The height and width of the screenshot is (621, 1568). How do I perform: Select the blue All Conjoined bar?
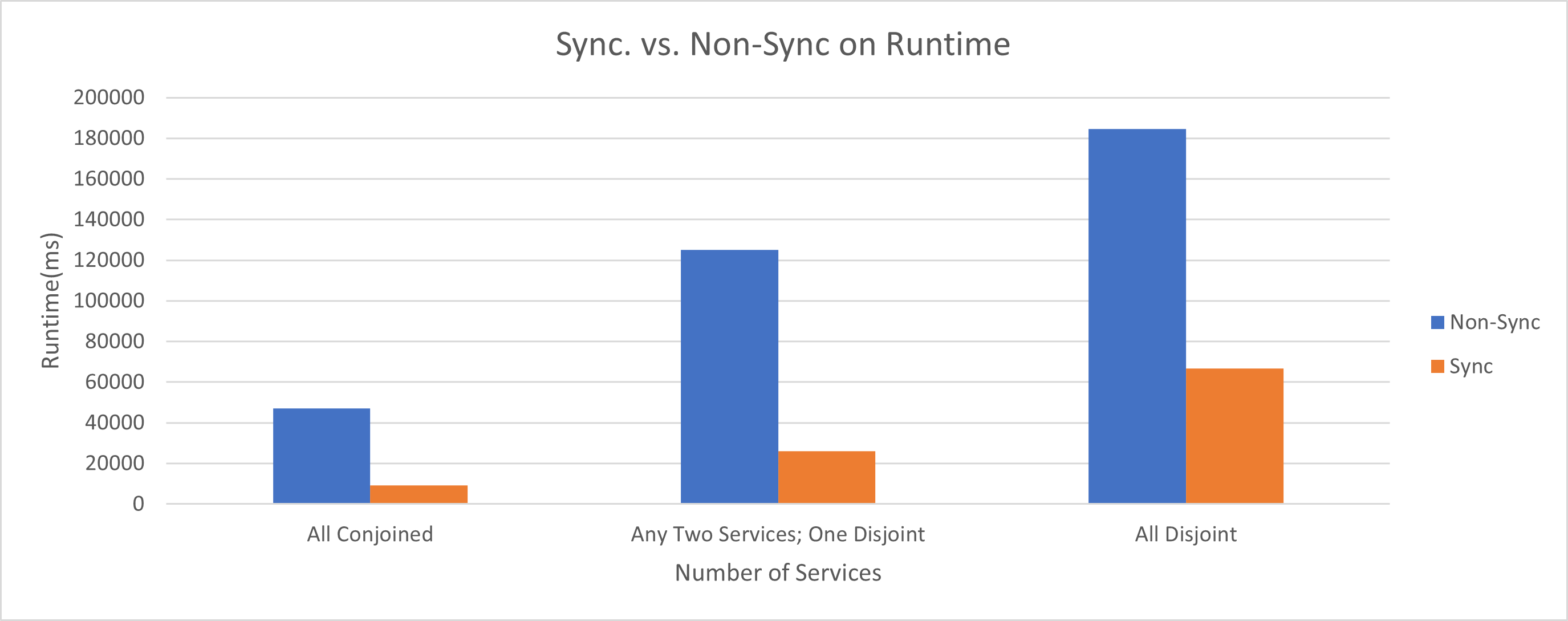point(322,456)
